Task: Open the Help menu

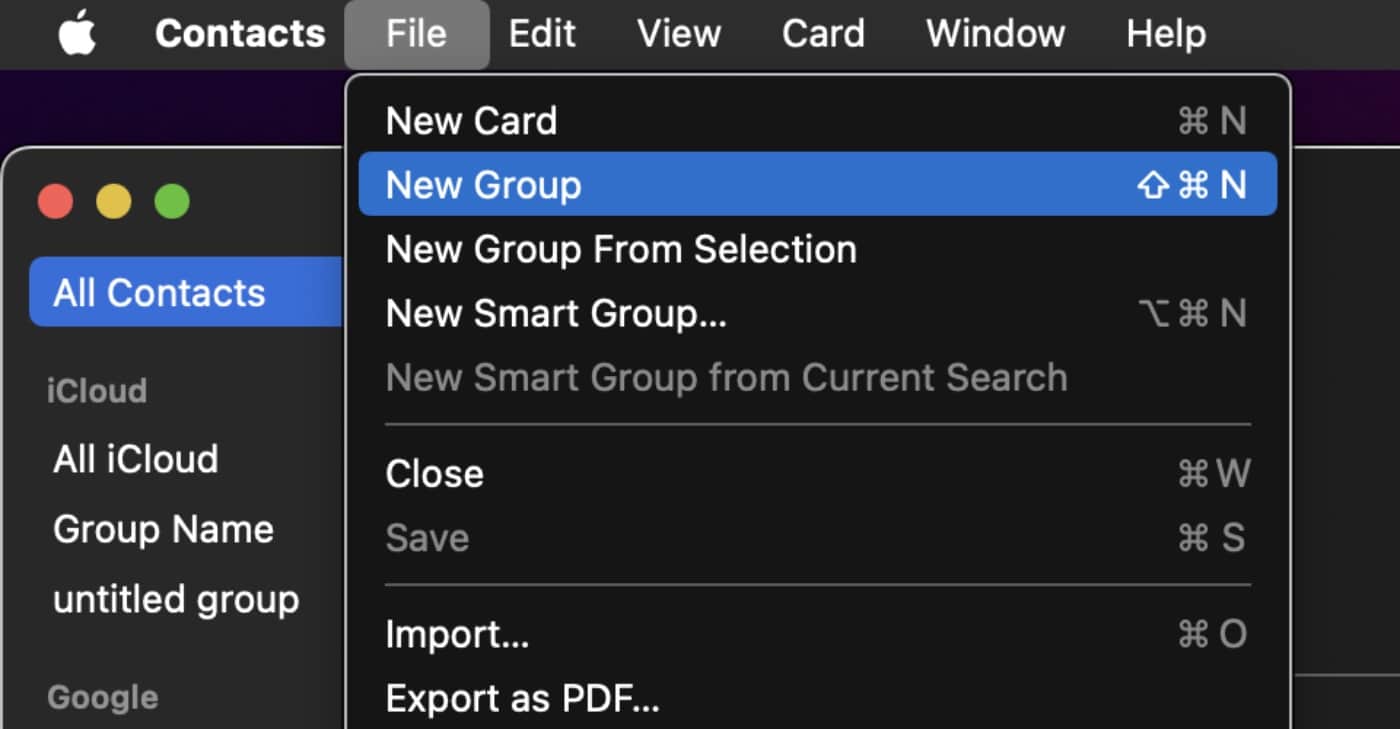Action: pyautogui.click(x=1166, y=34)
